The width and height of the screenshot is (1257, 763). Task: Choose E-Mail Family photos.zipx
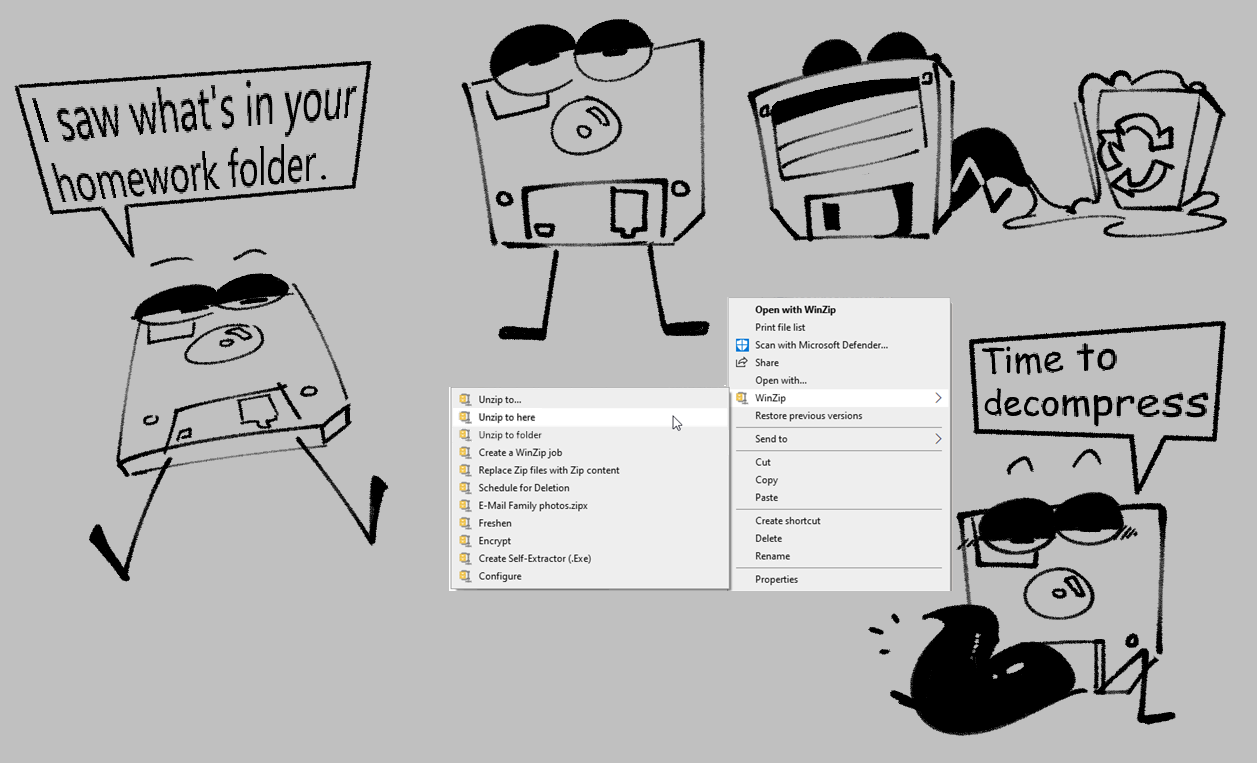pos(532,506)
